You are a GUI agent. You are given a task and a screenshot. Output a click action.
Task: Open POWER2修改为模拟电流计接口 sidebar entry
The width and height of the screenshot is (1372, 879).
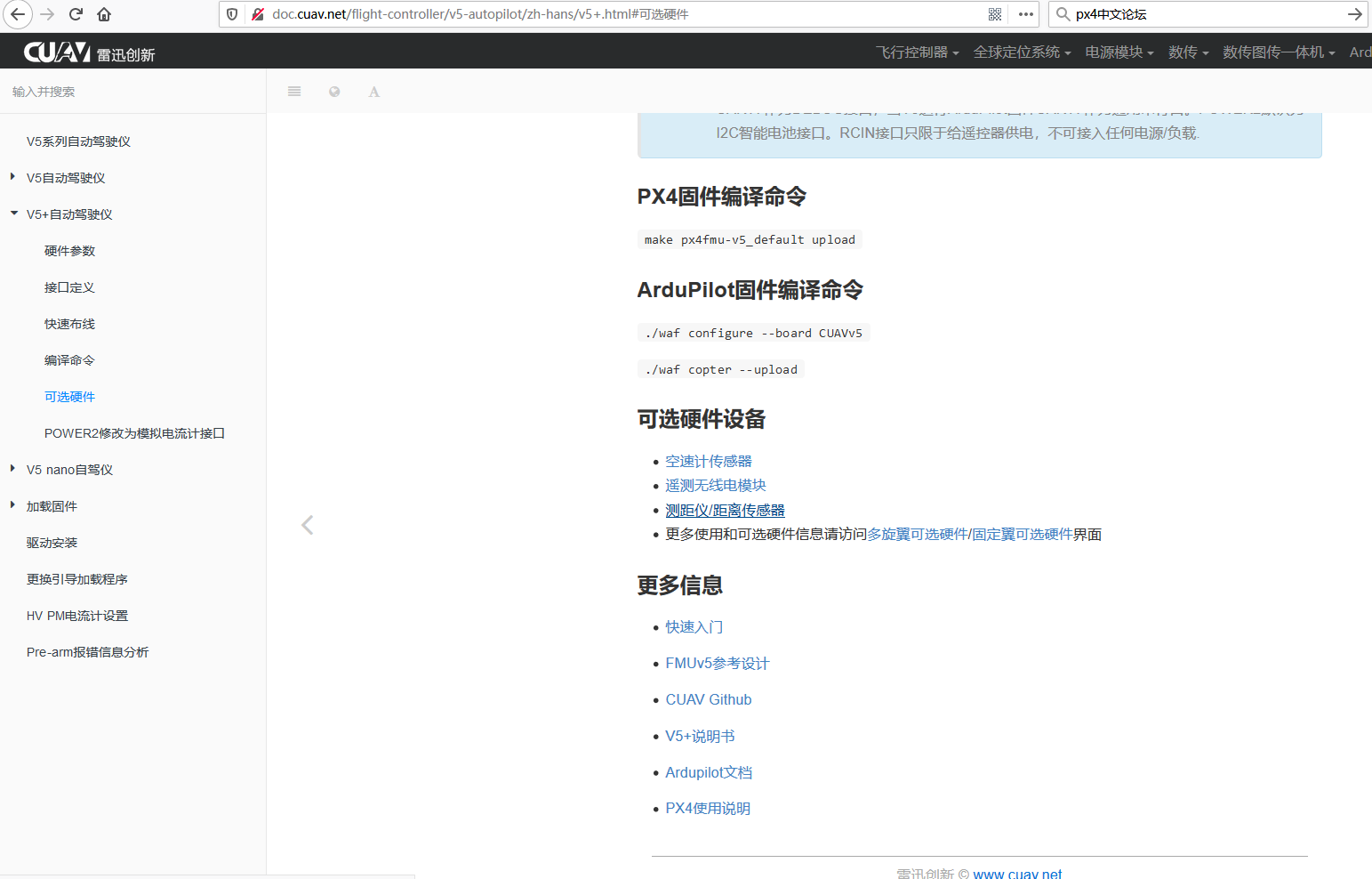click(134, 433)
